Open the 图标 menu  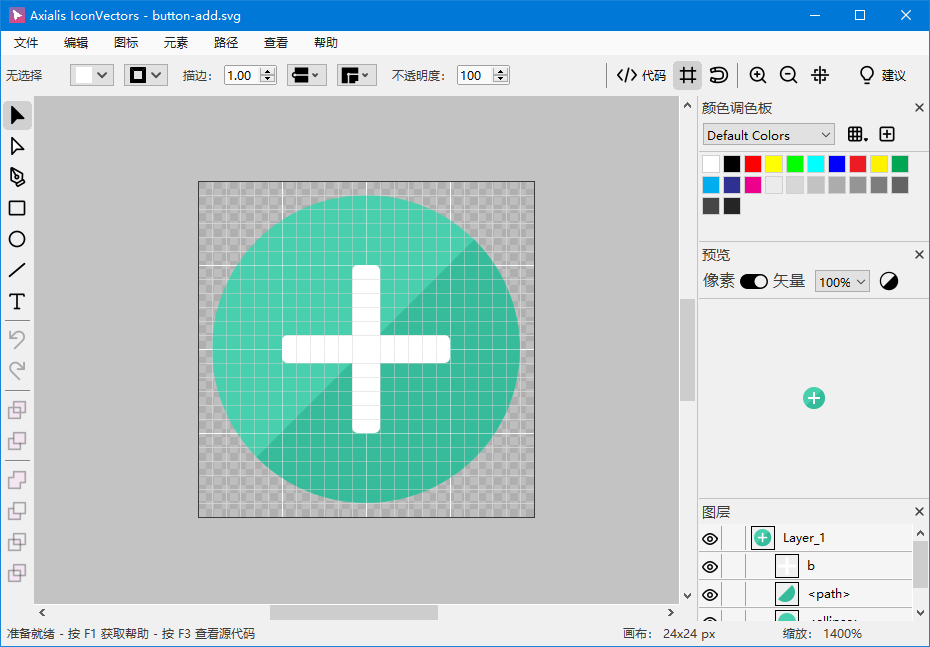coord(126,43)
